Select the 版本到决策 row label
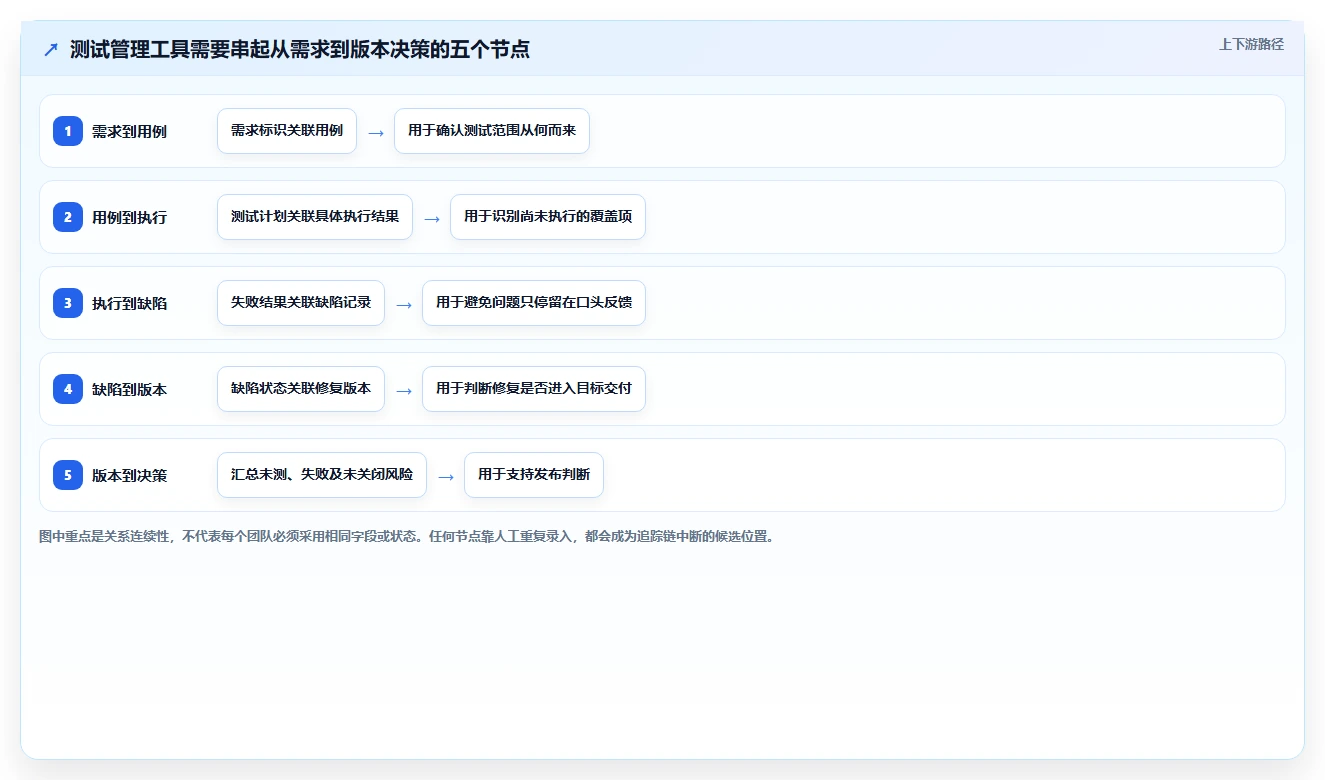Image resolution: width=1325 pixels, height=780 pixels. coord(129,475)
